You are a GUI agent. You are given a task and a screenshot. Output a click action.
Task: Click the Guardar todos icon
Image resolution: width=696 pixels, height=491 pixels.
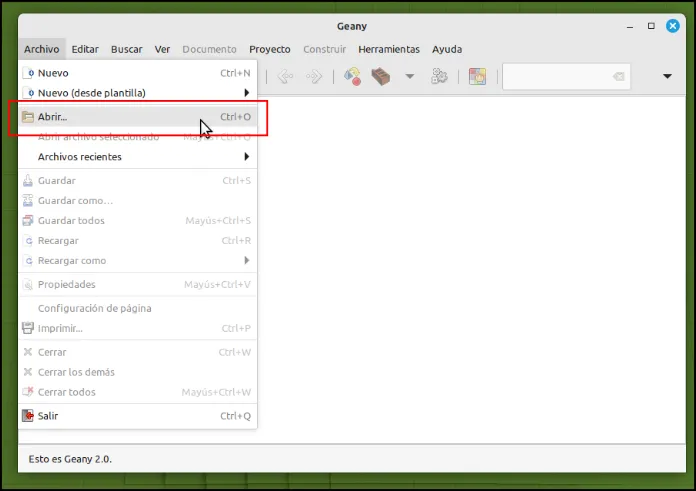pyautogui.click(x=28, y=221)
